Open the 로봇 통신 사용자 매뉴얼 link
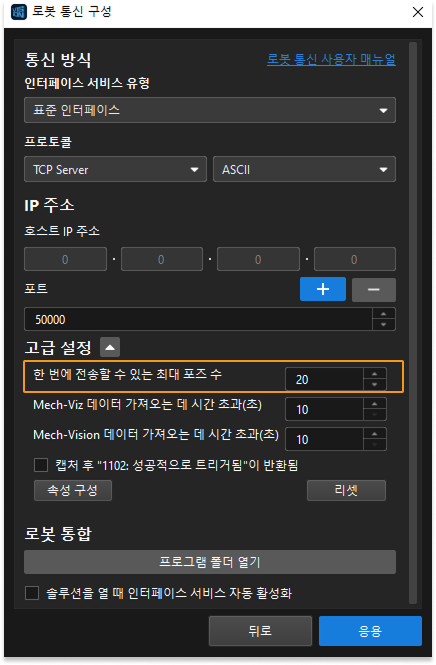Image resolution: width=436 pixels, height=665 pixels. click(331, 59)
